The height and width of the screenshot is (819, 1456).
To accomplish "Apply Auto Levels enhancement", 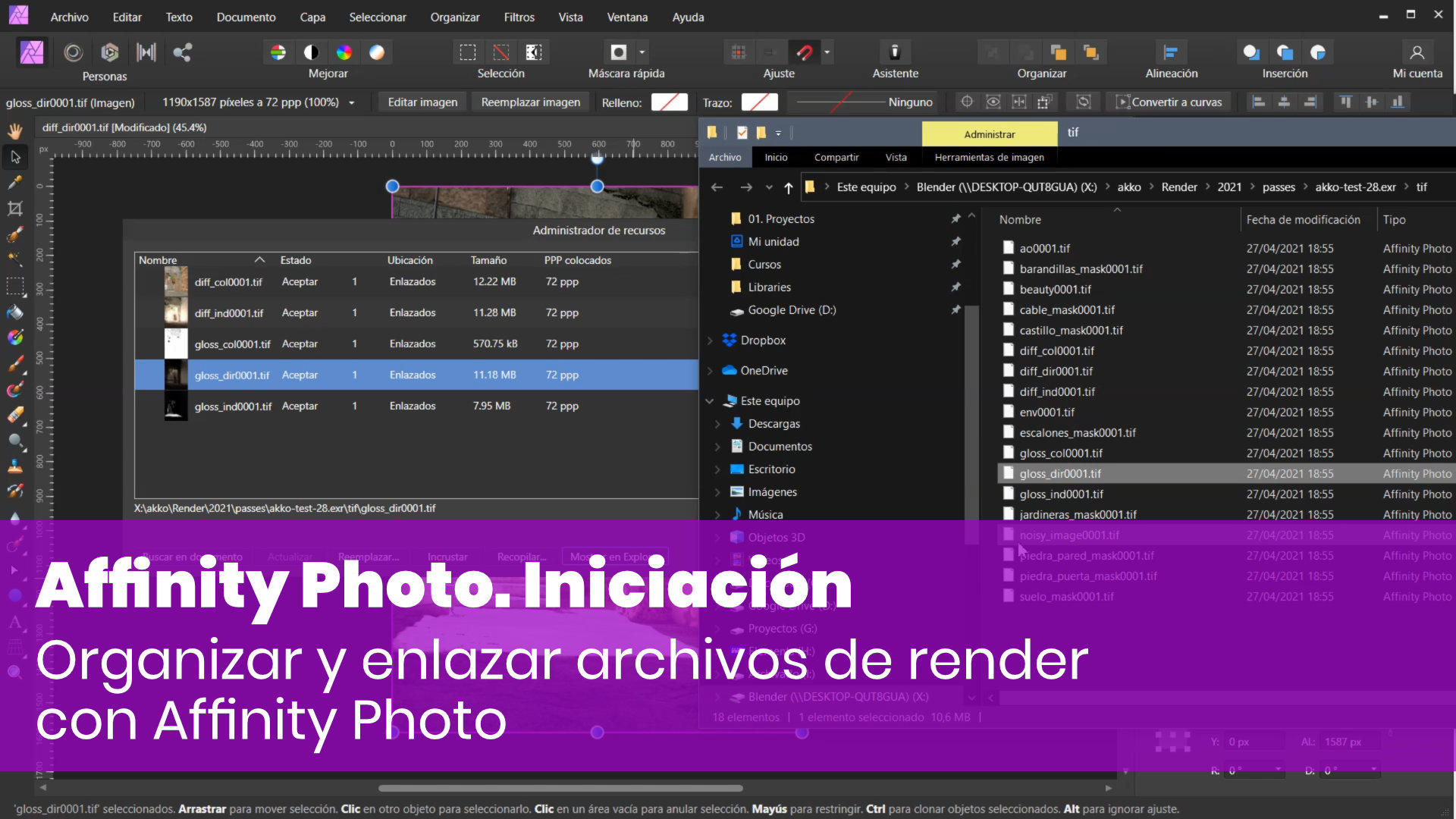I will click(278, 52).
